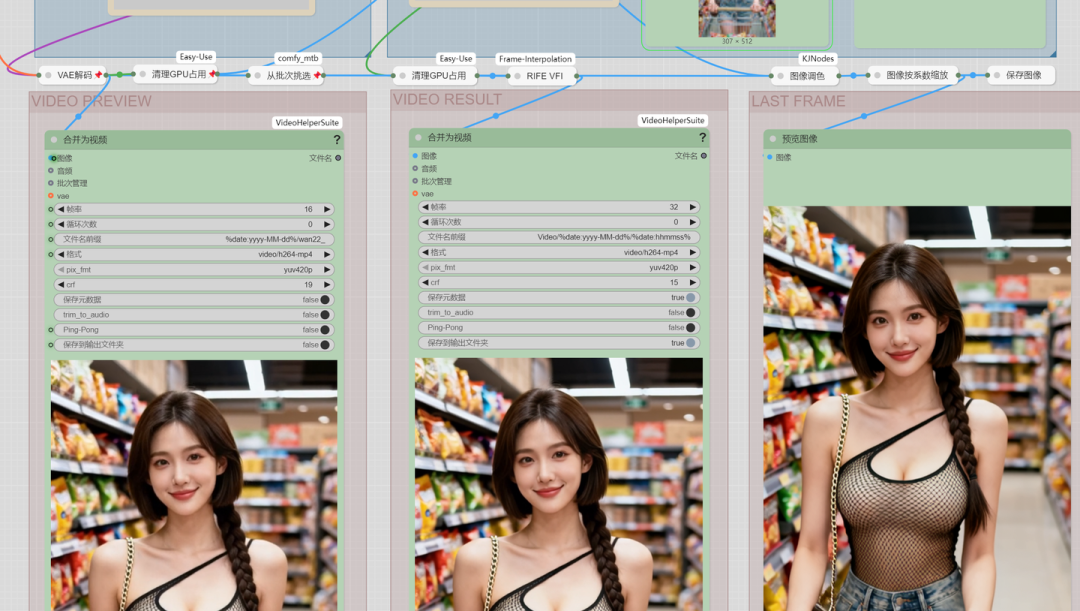This screenshot has height=611, width=1080.
Task: Toggle trim_to_audio in VIDEO RESULT node
Action: pyautogui.click(x=690, y=313)
